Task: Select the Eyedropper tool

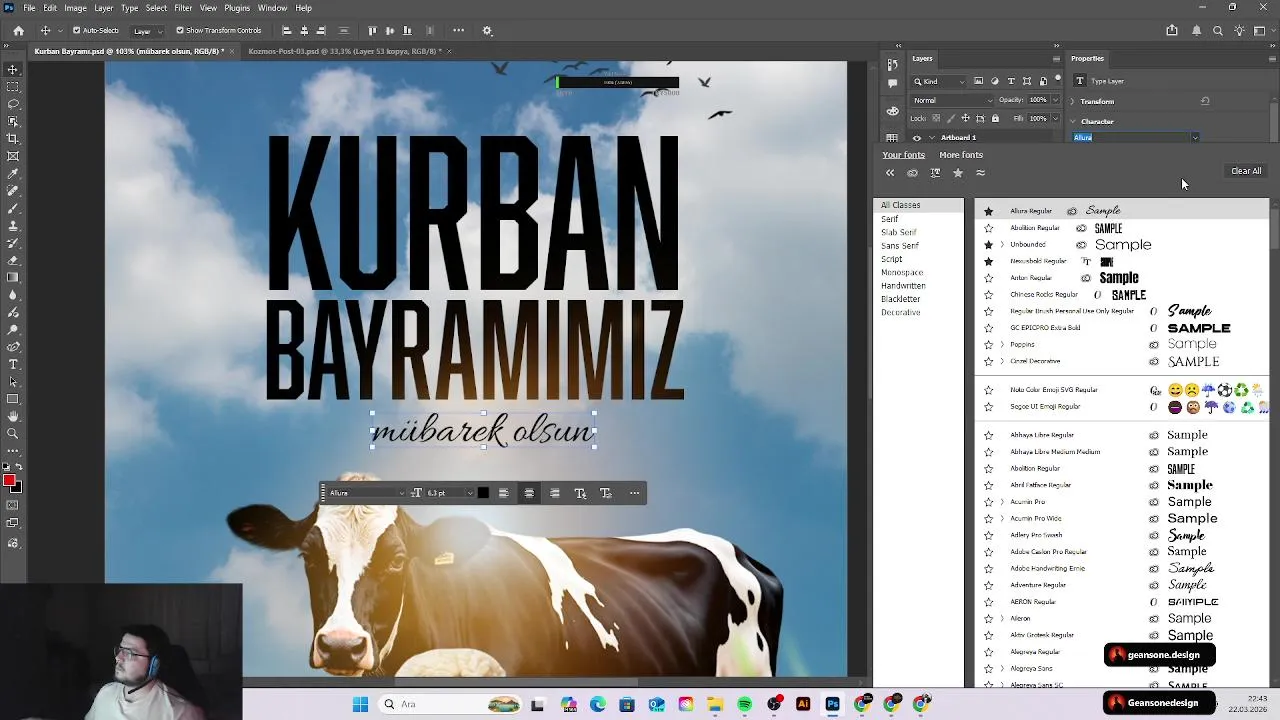Action: click(x=13, y=173)
